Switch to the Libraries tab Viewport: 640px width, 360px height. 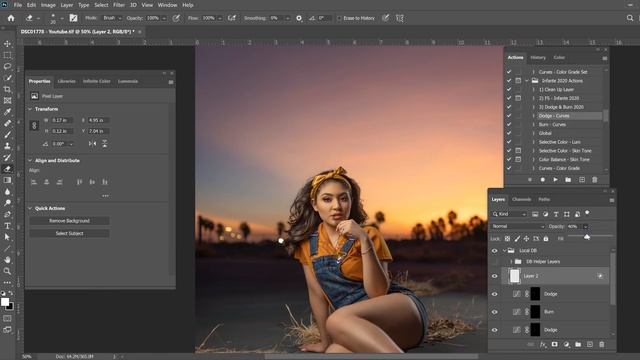tap(67, 81)
